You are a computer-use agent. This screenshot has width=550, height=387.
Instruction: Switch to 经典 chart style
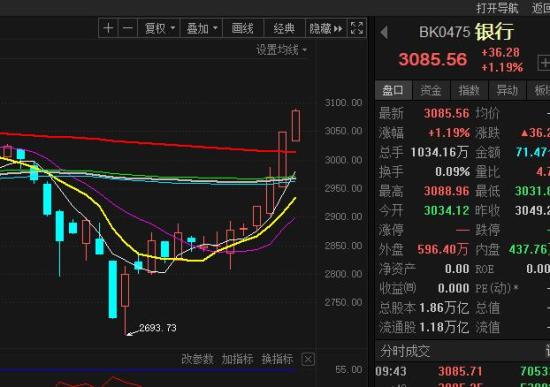[284, 28]
